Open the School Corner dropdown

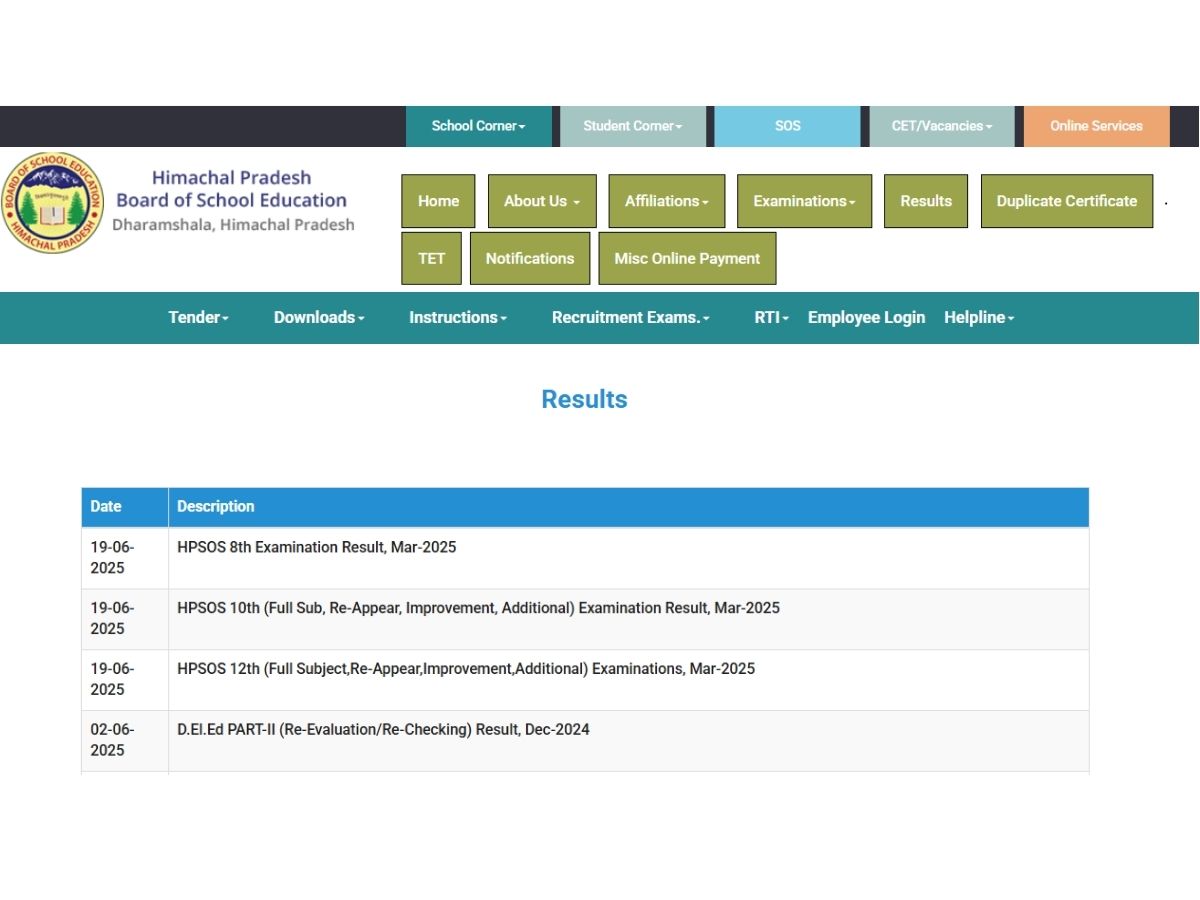pyautogui.click(x=478, y=126)
